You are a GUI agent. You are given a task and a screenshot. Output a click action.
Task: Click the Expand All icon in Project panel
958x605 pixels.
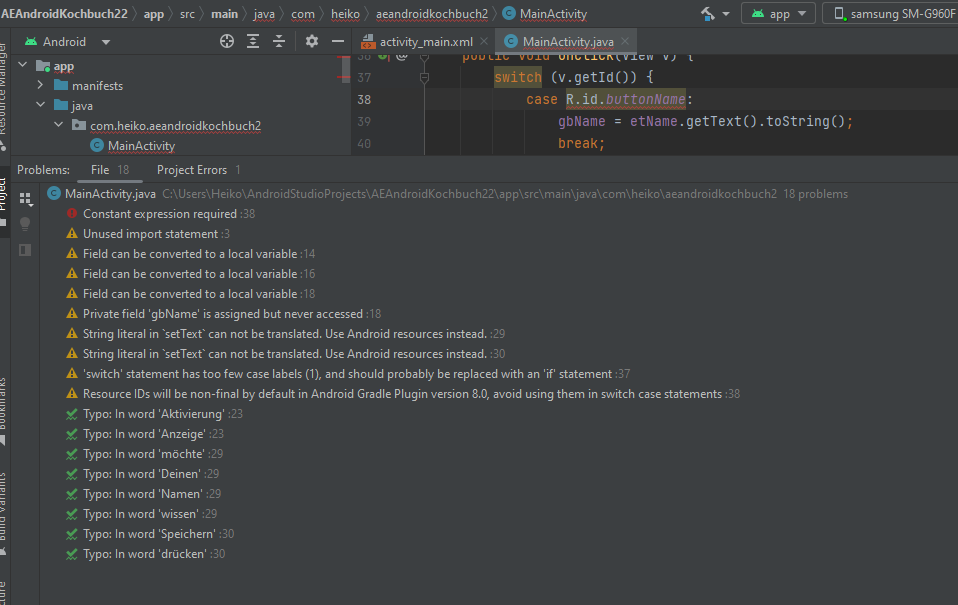253,41
